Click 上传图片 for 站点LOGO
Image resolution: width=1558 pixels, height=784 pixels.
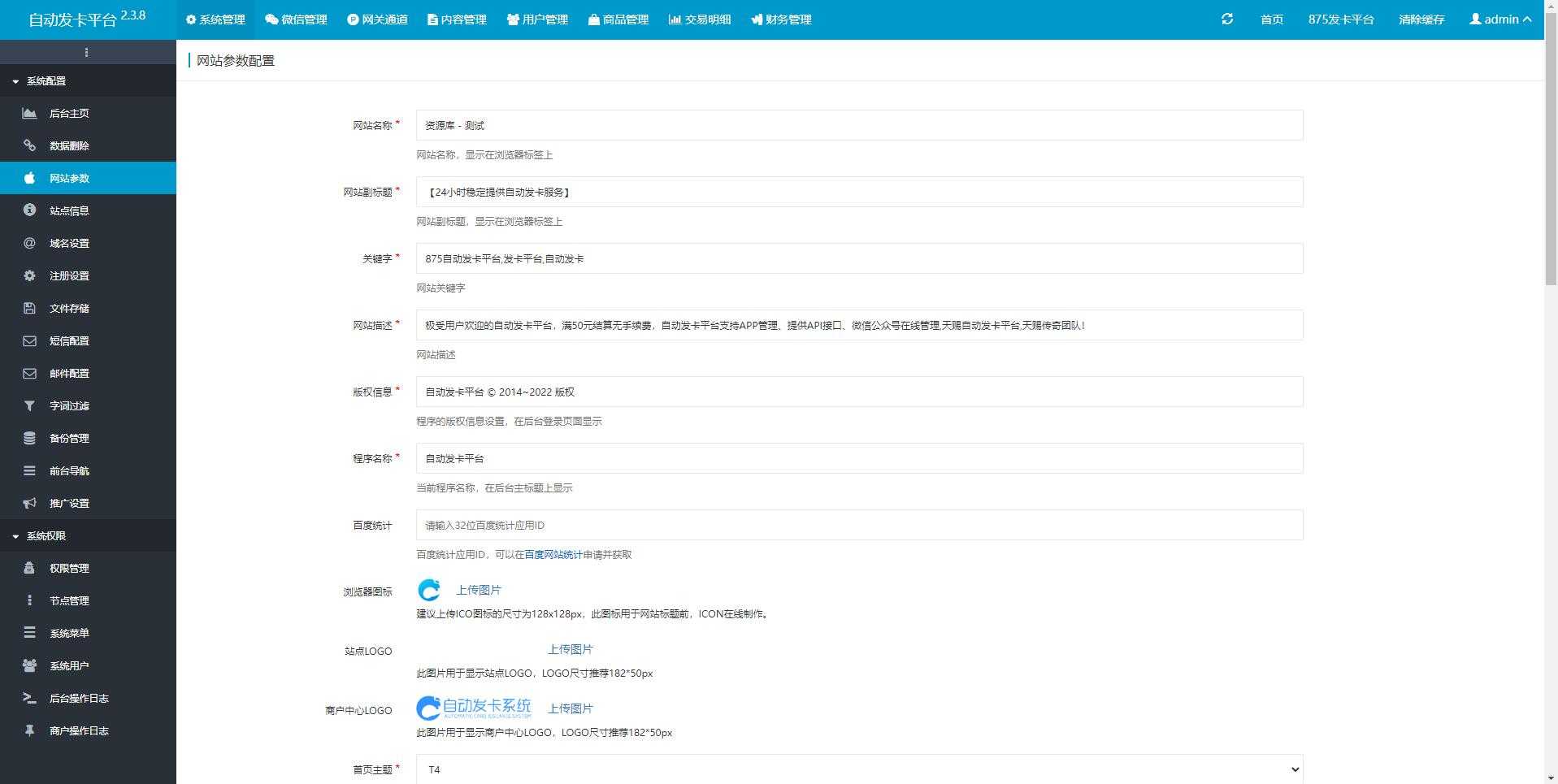(571, 649)
